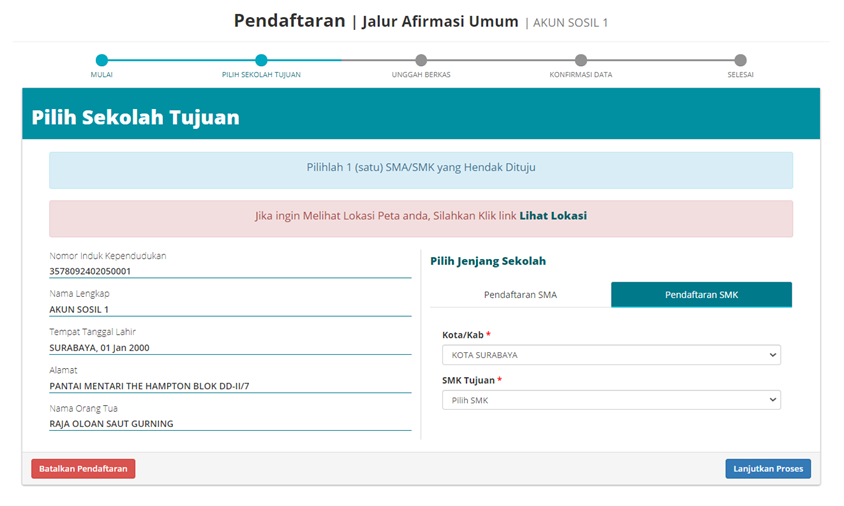This screenshot has width=844, height=506.
Task: Click the UNGGAH BERKAS step circle
Action: (421, 60)
